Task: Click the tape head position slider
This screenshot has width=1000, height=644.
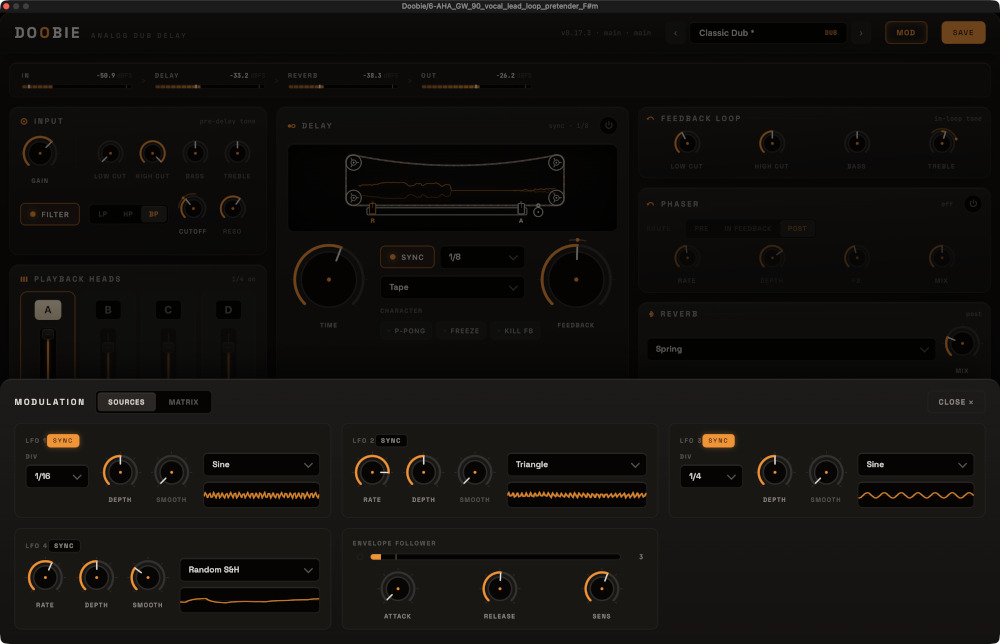Action: click(446, 209)
